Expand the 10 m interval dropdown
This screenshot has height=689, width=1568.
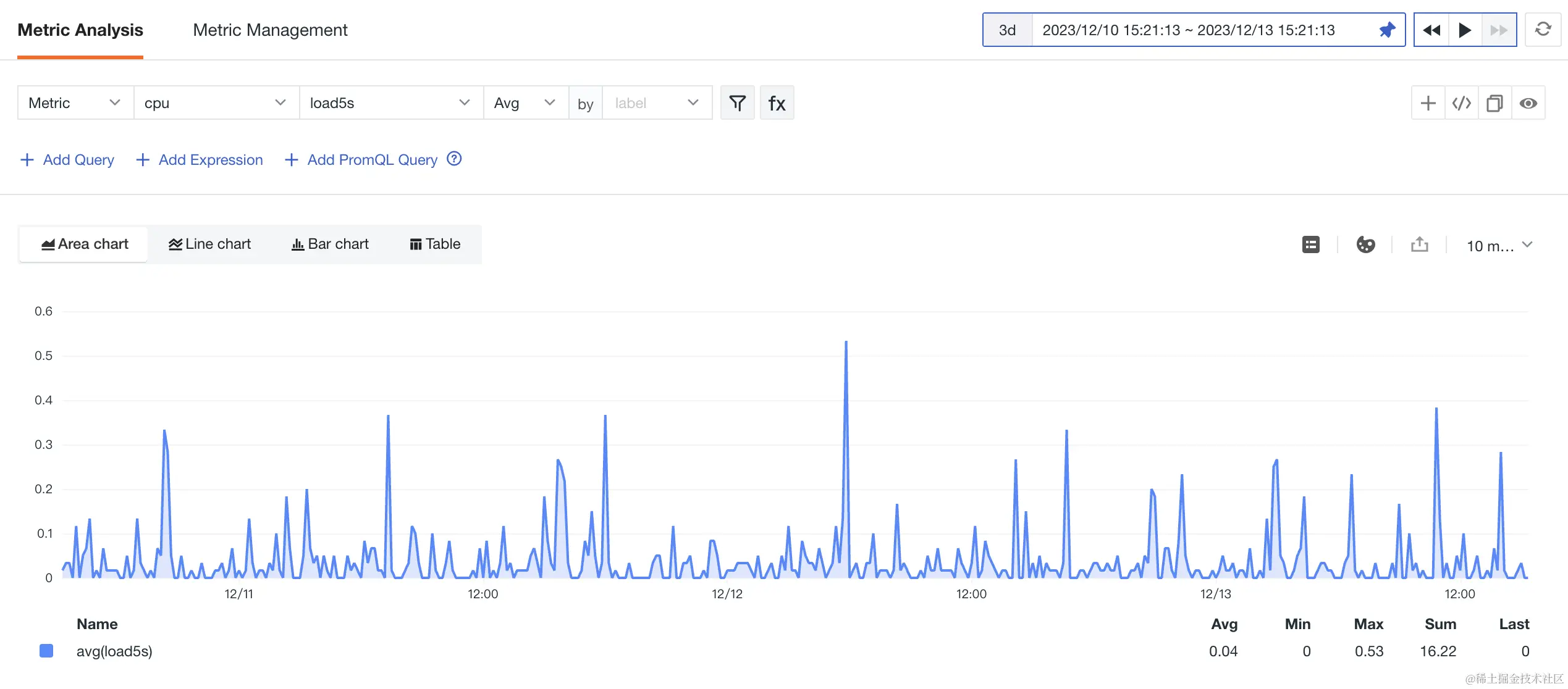pos(1499,245)
